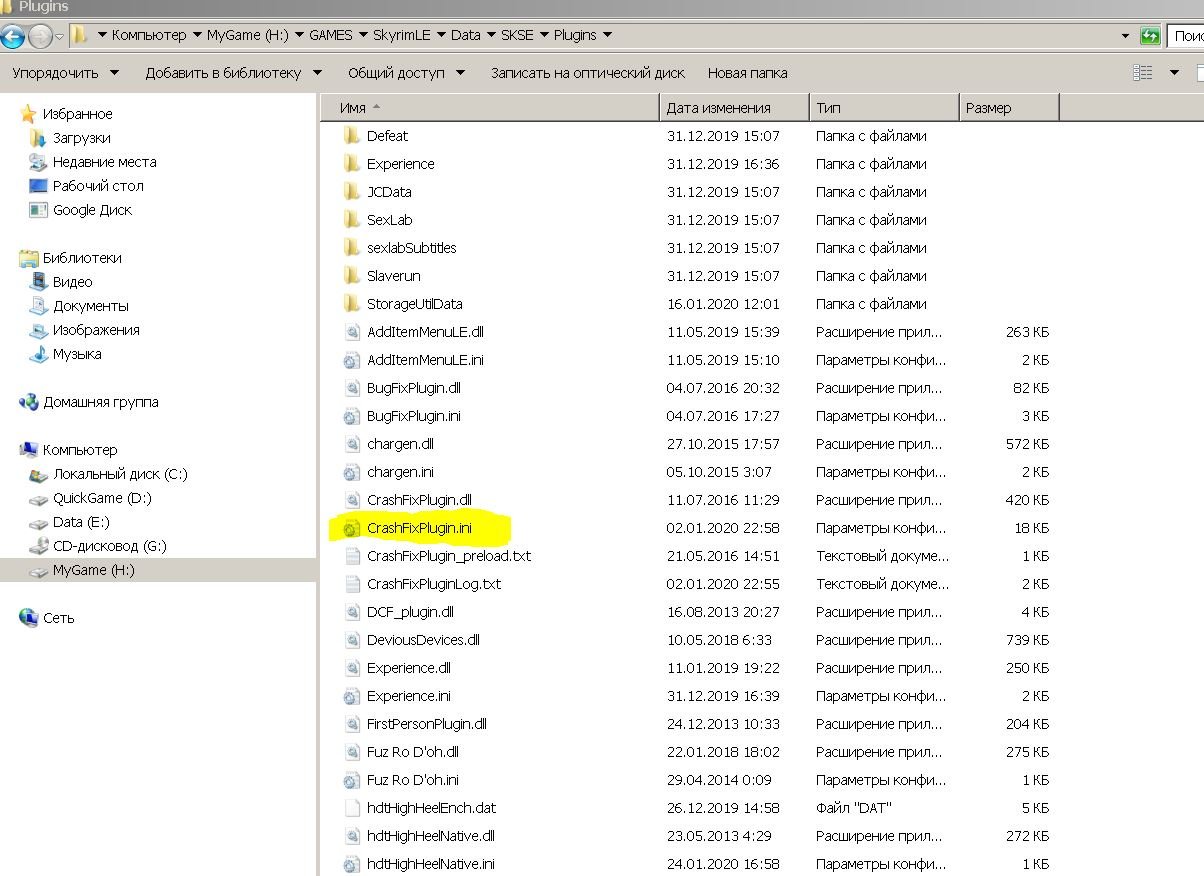This screenshot has width=1204, height=876.
Task: Click the Google Диск sidebar icon
Action: click(38, 210)
